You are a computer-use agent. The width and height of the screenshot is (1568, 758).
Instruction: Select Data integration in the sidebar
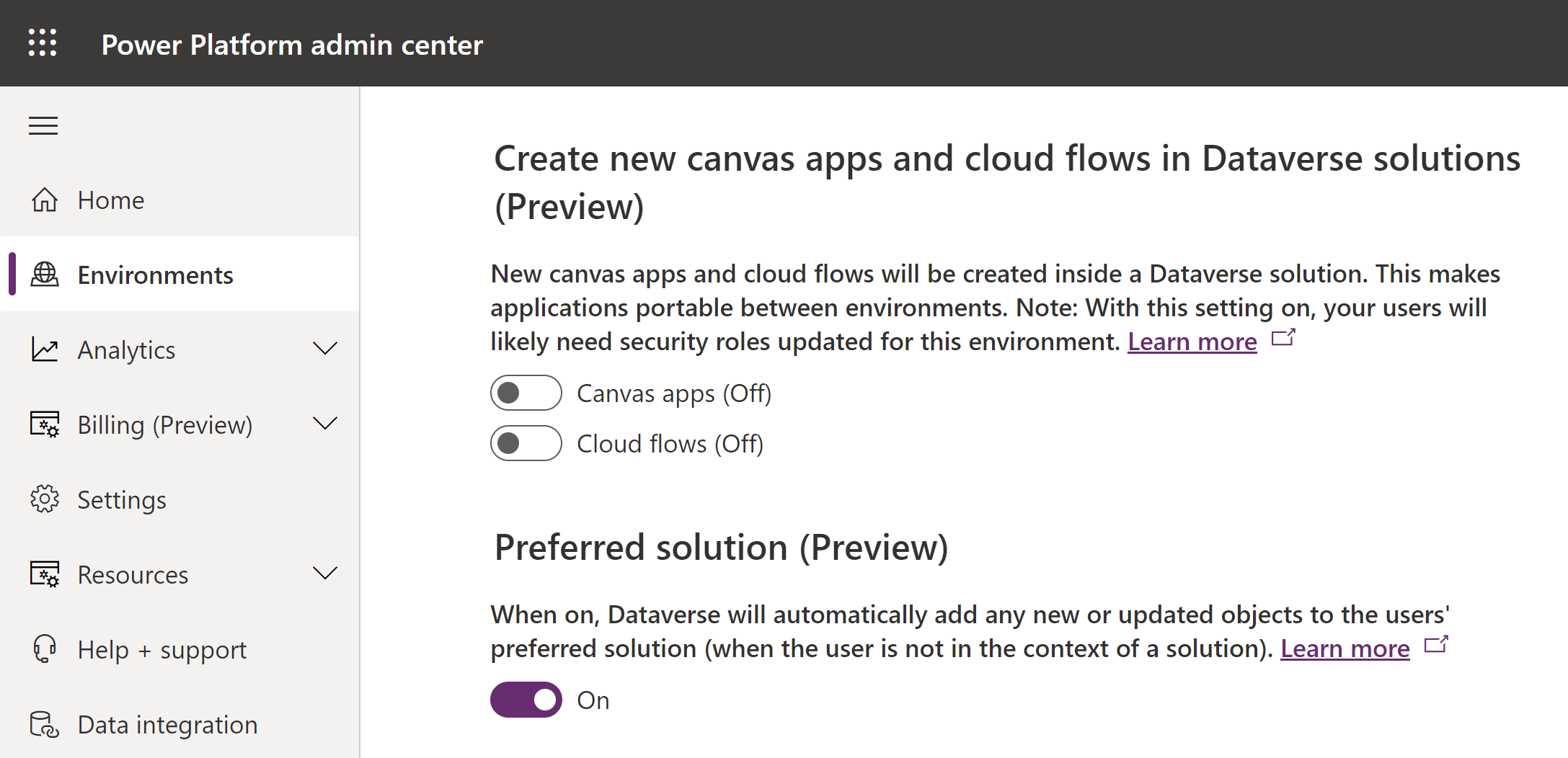167,725
